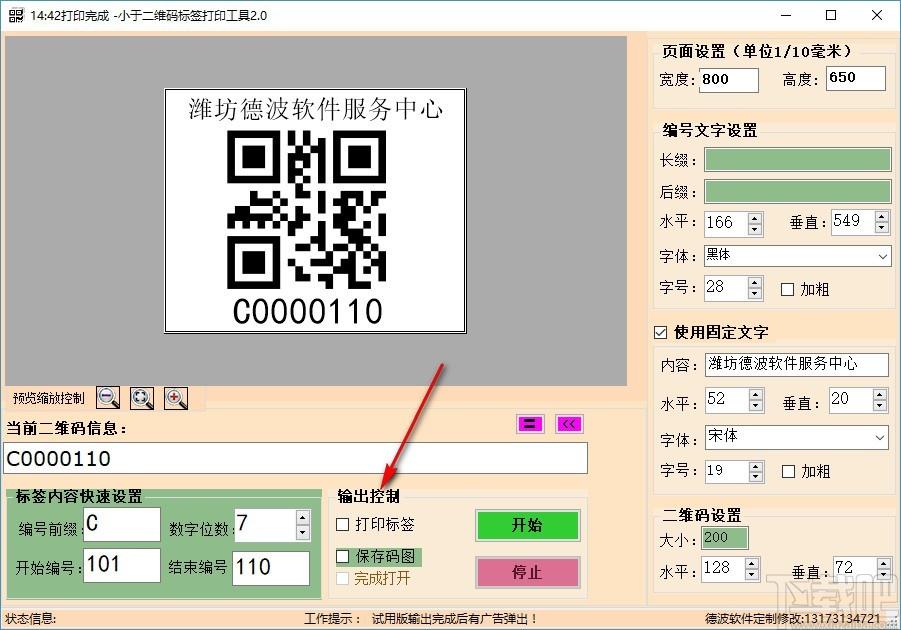Click current QR info field C0000110
Screen dimensions: 901x630
click(x=295, y=458)
